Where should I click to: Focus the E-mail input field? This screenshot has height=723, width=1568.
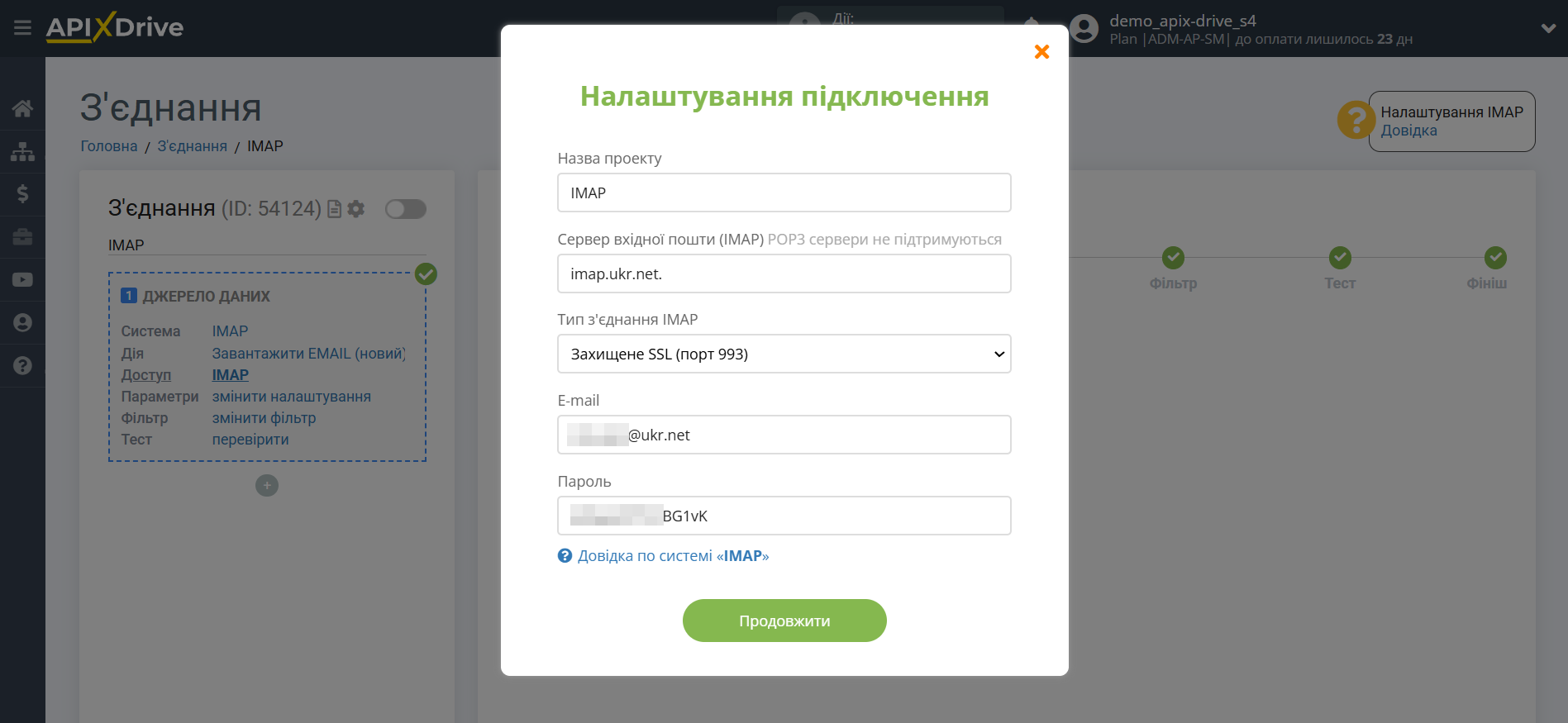[784, 435]
